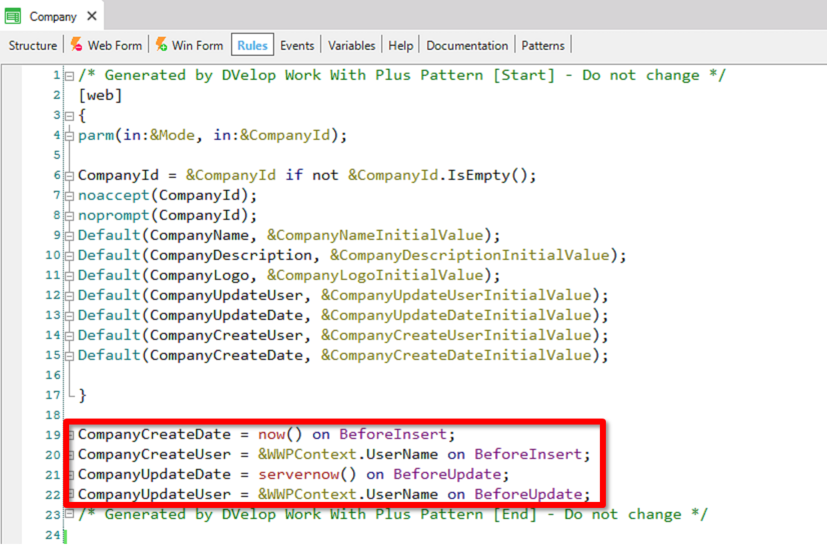
Task: Collapse the noaccept rule fold marker
Action: pyautogui.click(x=69, y=196)
